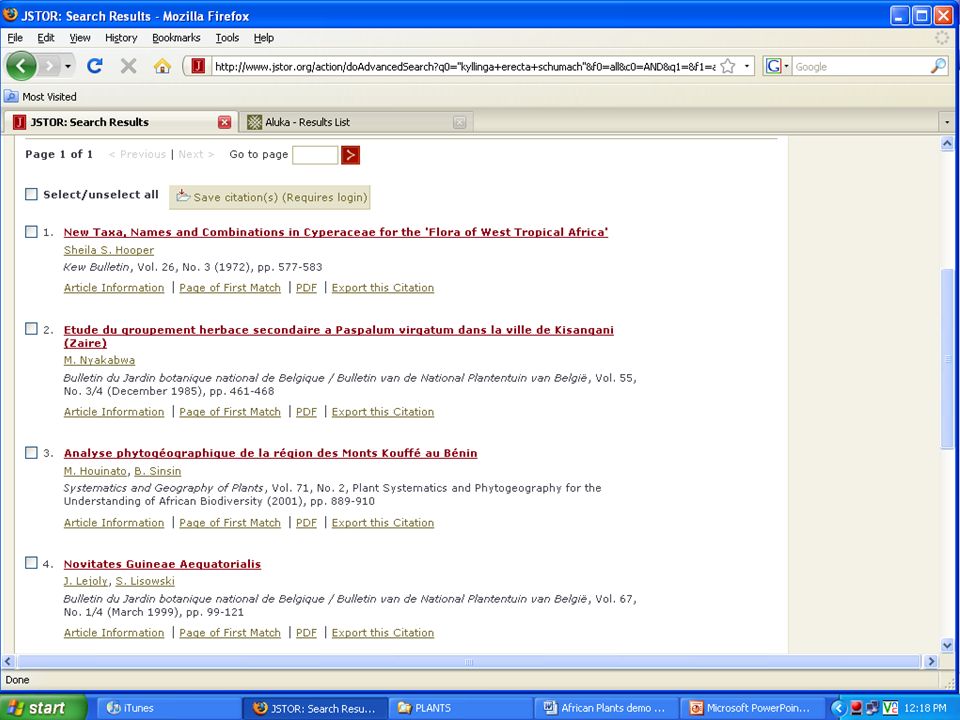Reload the page with the refresh icon

click(94, 66)
